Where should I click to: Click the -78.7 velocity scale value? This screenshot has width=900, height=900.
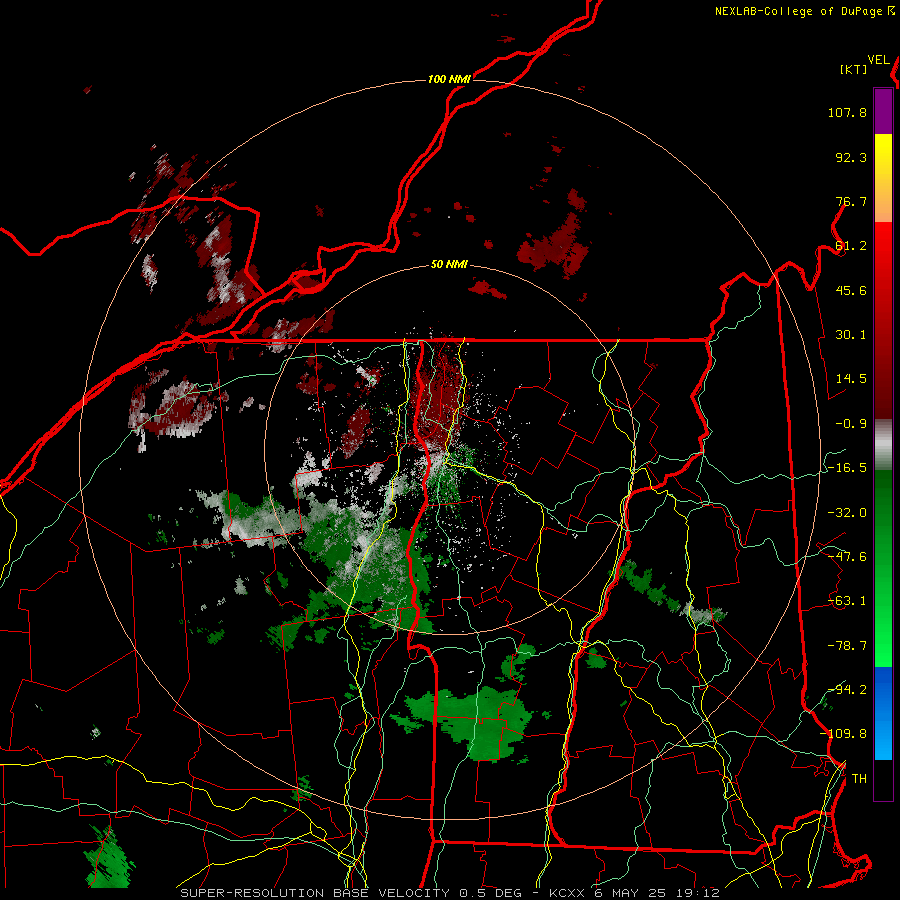click(x=847, y=646)
